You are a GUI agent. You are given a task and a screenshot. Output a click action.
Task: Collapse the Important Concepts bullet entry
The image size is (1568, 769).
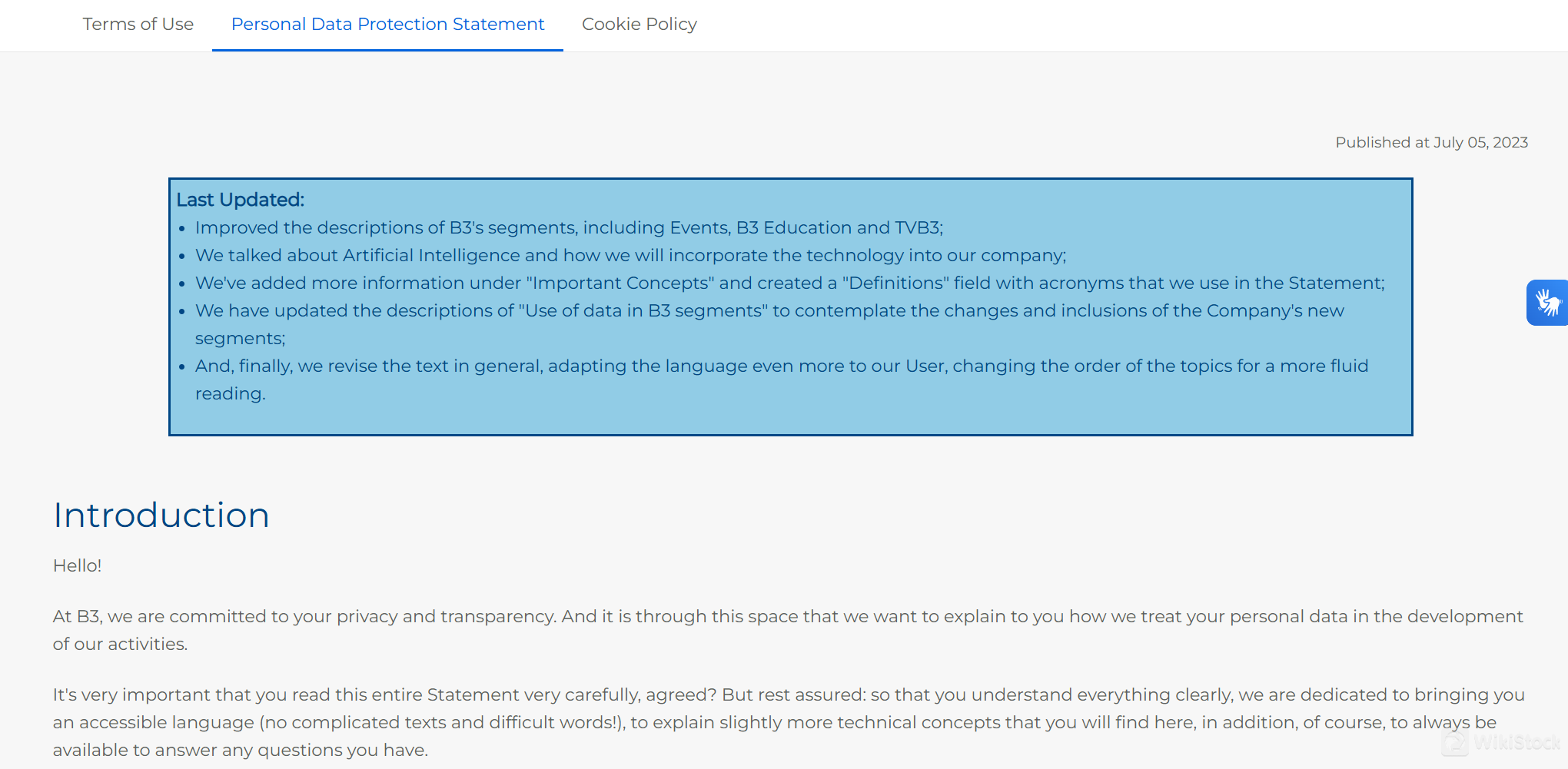coord(790,283)
